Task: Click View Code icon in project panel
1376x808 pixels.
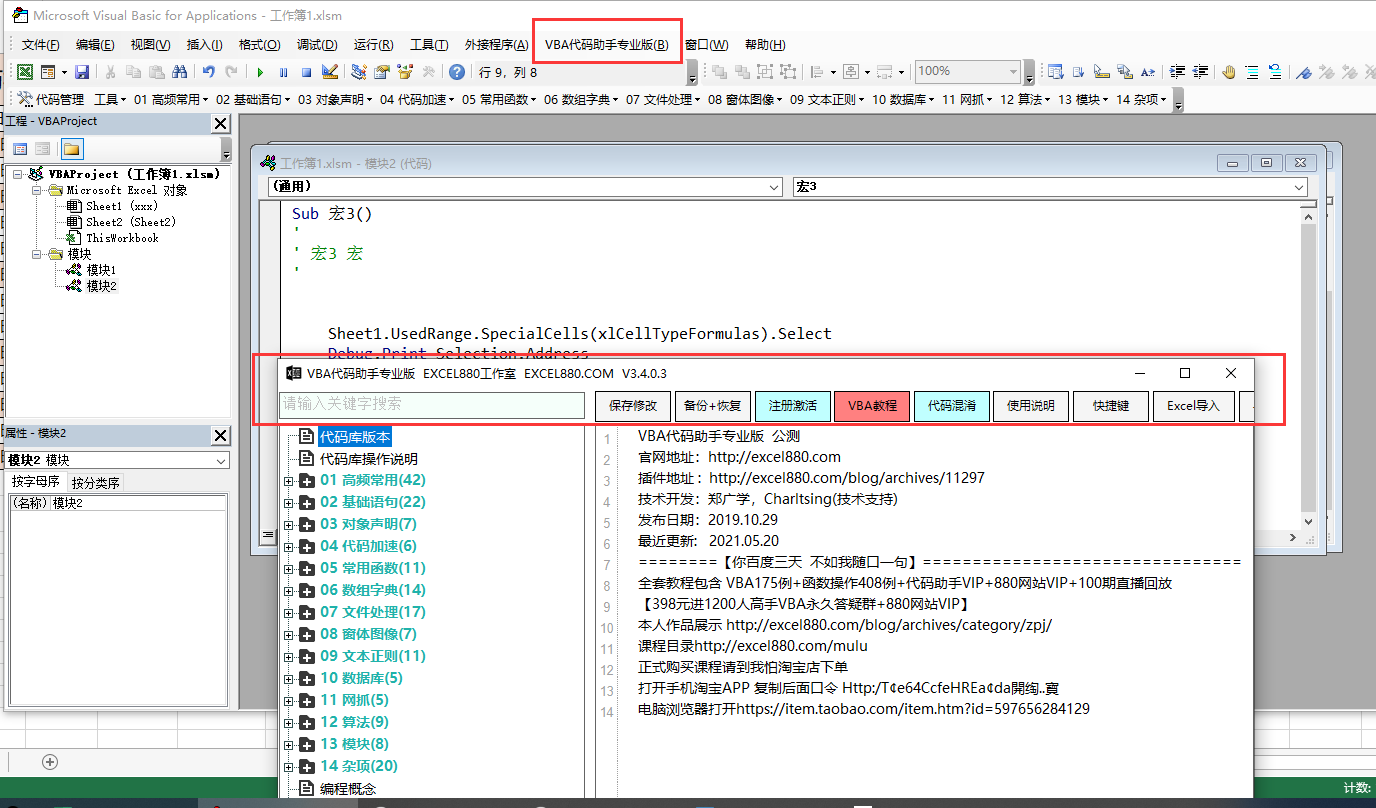Action: point(19,149)
